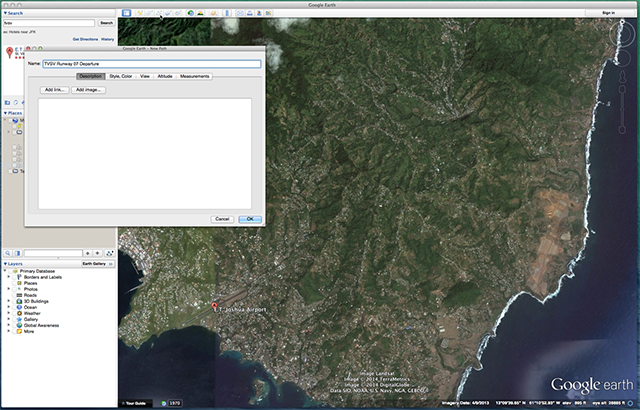Screen dimensions: 640x410
Task: Click into the description text area
Action: point(145,154)
